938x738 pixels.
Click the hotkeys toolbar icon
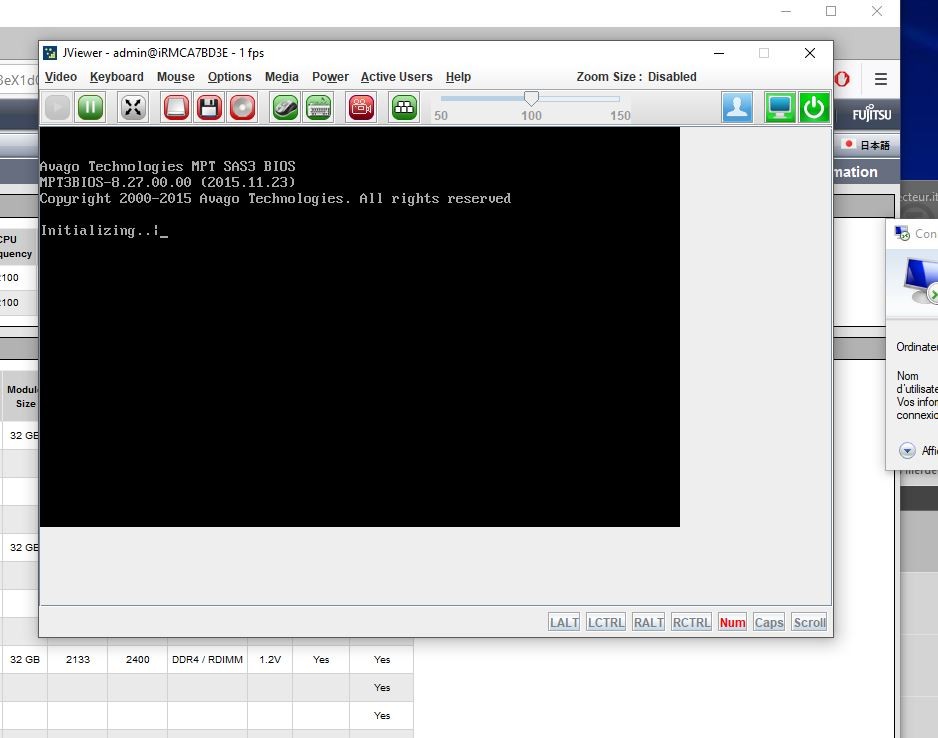[404, 108]
